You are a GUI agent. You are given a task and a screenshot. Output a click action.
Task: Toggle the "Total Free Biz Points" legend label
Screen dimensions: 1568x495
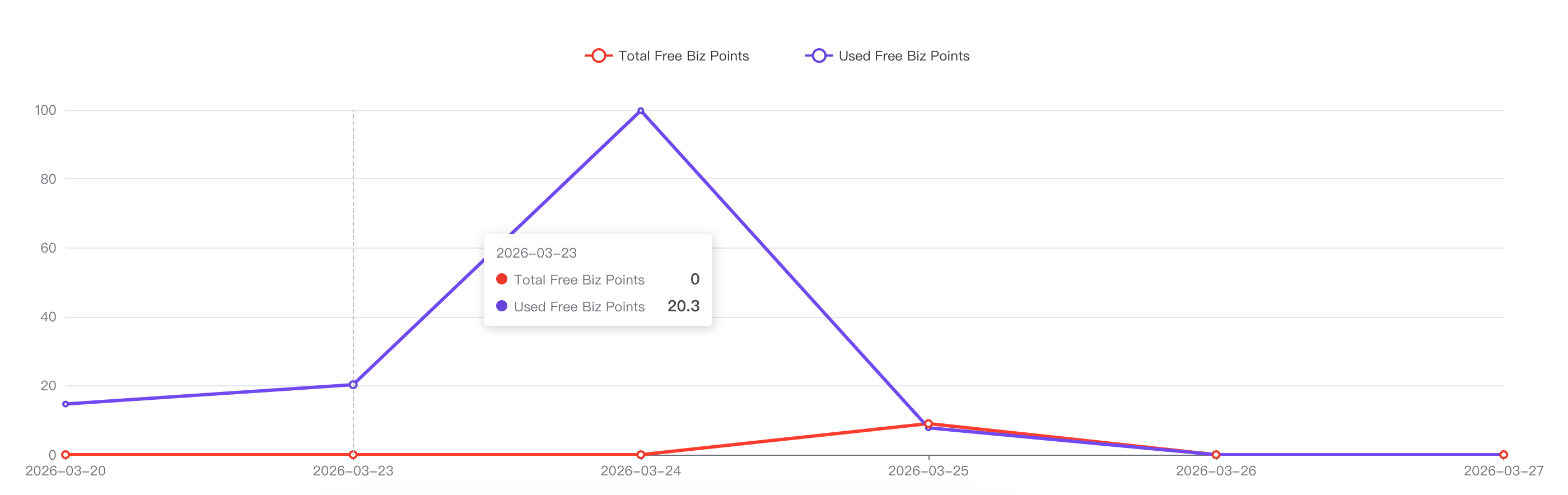pyautogui.click(x=683, y=56)
